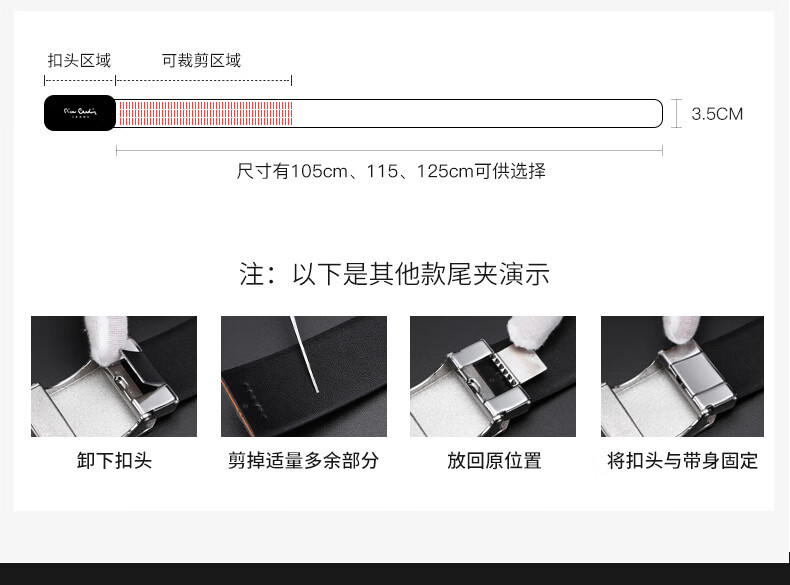The image size is (790, 585).
Task: Click the black bar at page bottom
Action: coord(395,574)
